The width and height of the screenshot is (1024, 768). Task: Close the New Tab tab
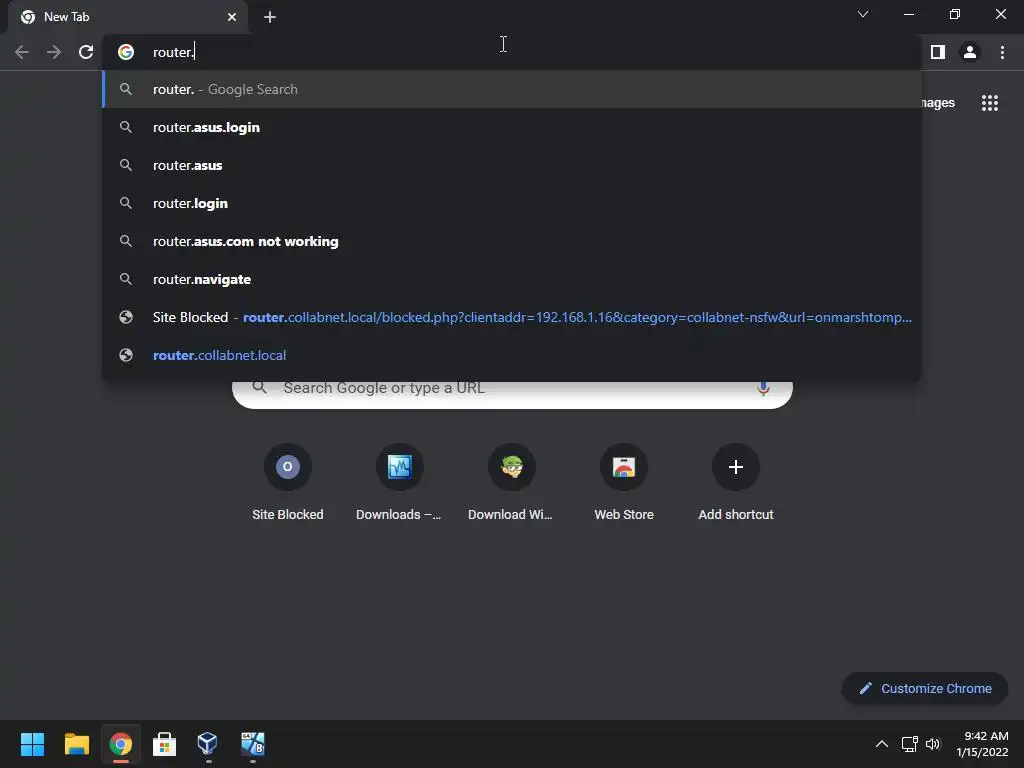(232, 17)
